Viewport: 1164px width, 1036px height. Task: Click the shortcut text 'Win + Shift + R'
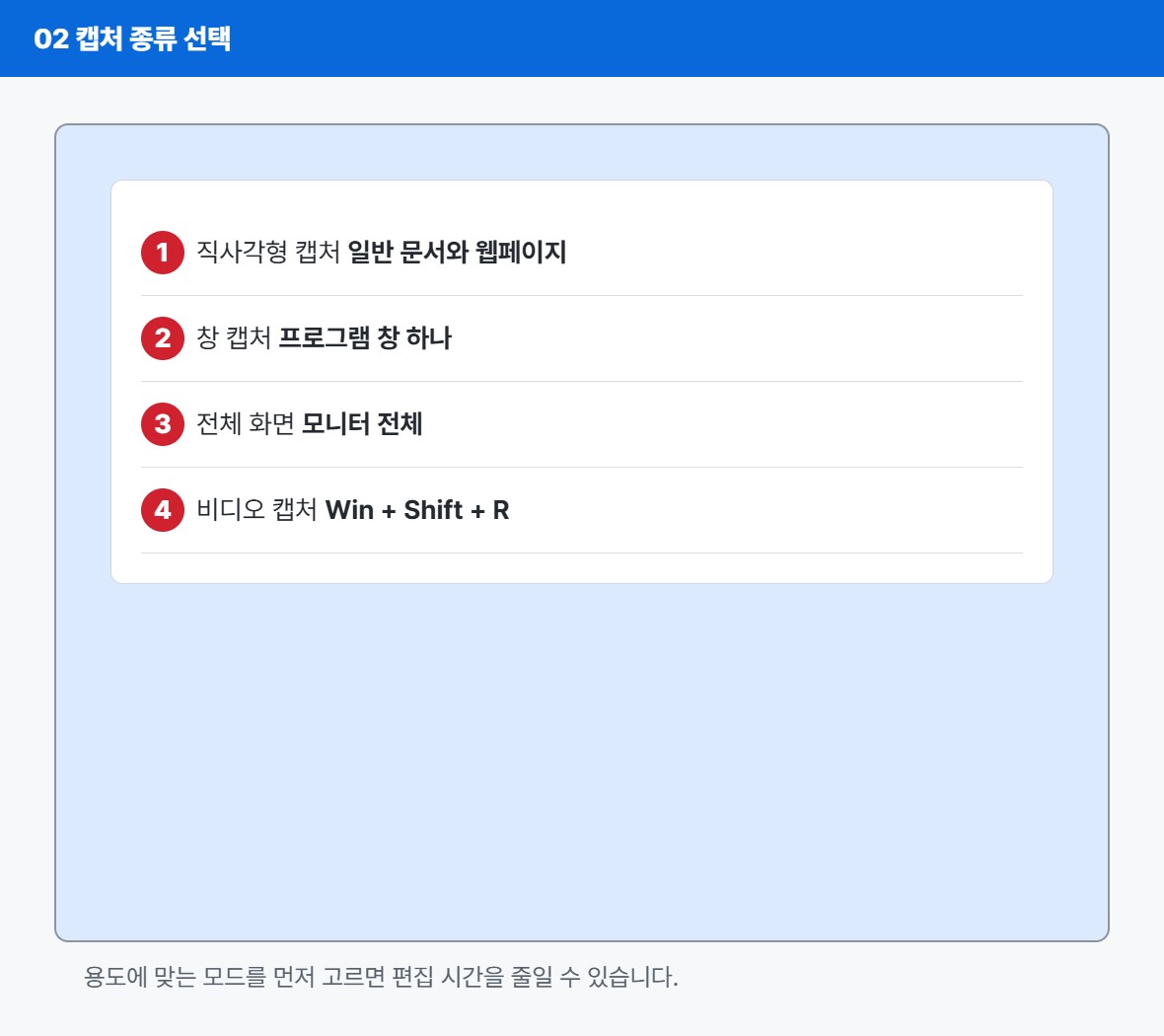(x=417, y=510)
